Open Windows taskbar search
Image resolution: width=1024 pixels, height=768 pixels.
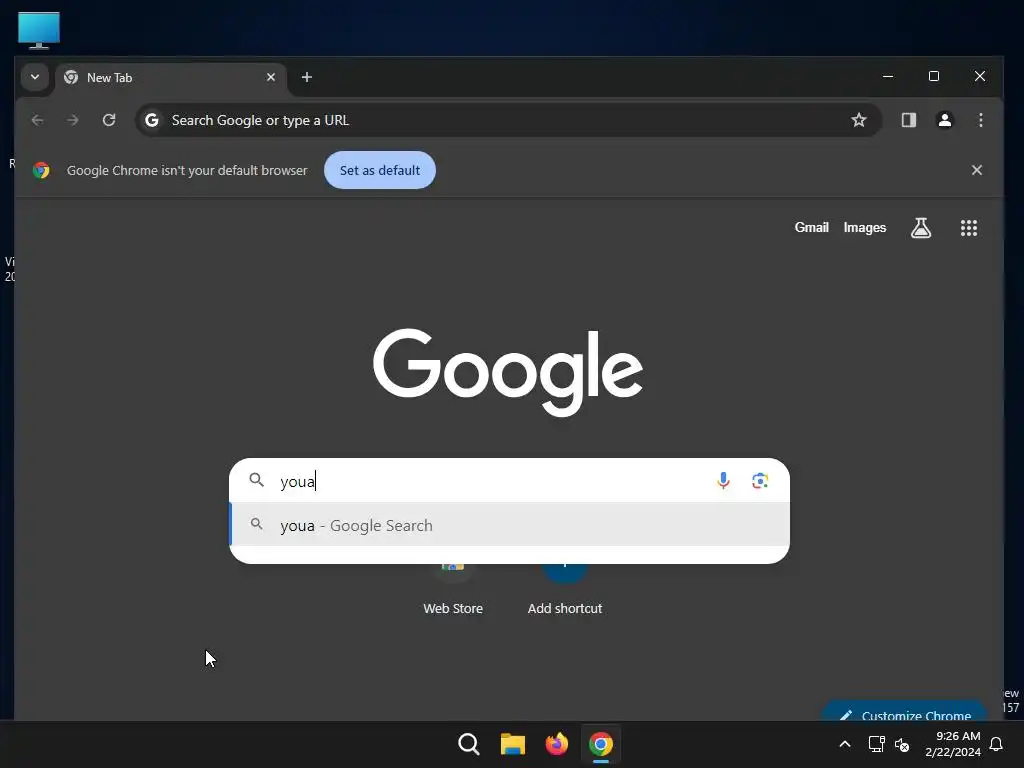(x=468, y=744)
